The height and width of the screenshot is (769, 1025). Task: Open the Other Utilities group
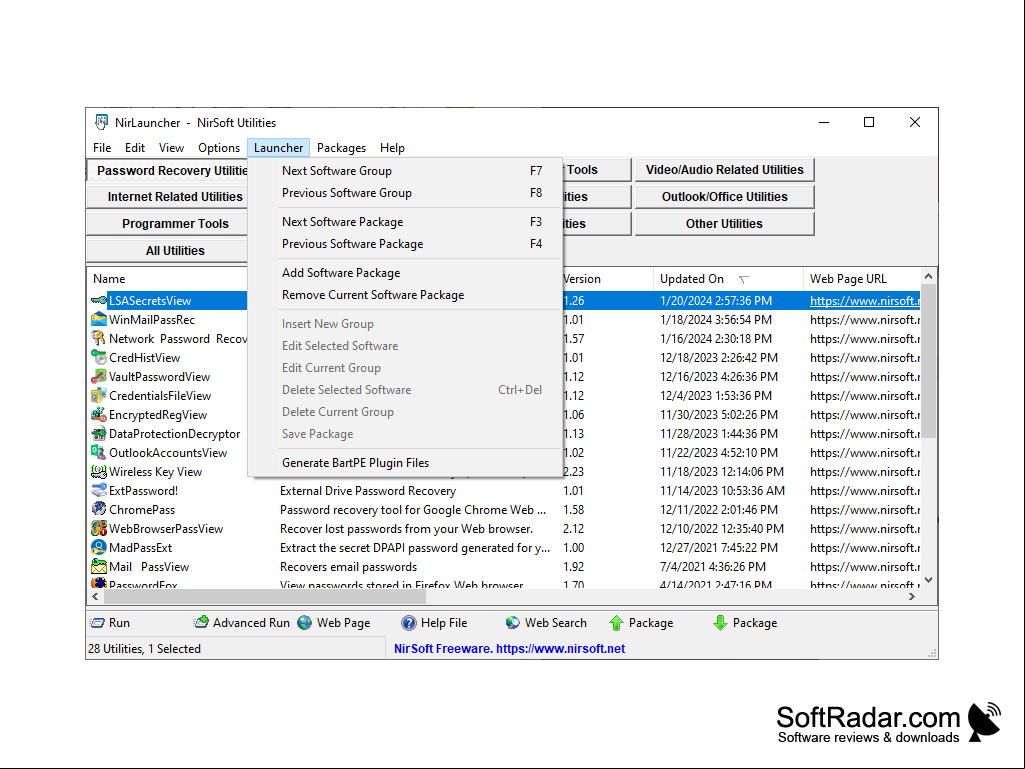tap(725, 224)
